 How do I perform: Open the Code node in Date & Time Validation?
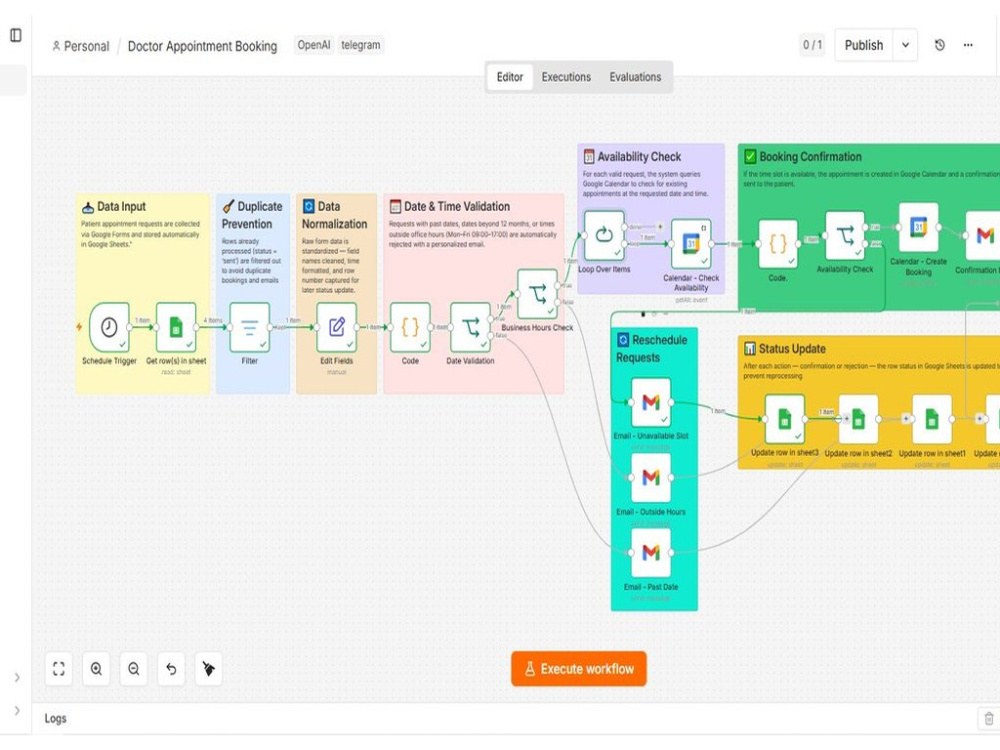tap(410, 327)
